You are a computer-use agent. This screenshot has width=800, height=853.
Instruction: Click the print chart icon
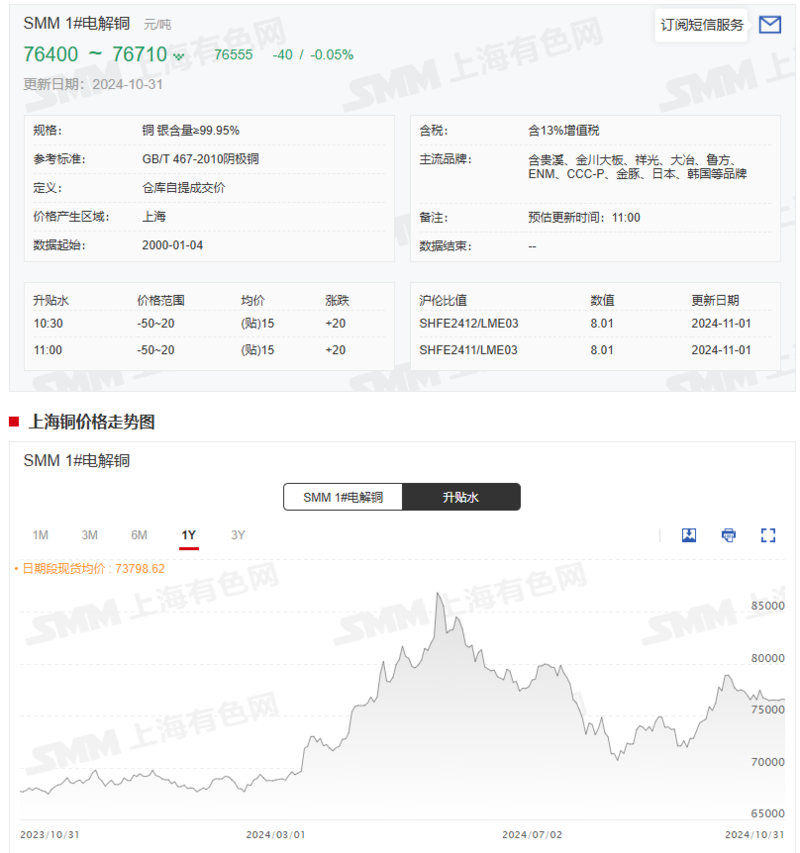click(728, 535)
